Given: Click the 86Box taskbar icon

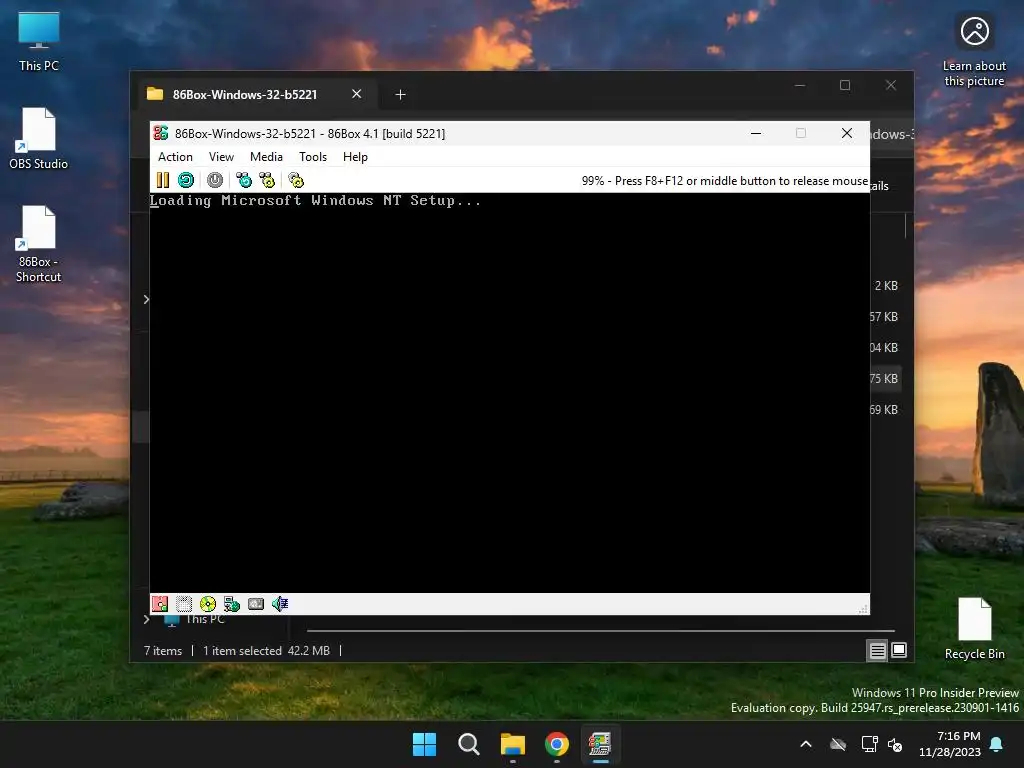Looking at the screenshot, I should coord(600,744).
